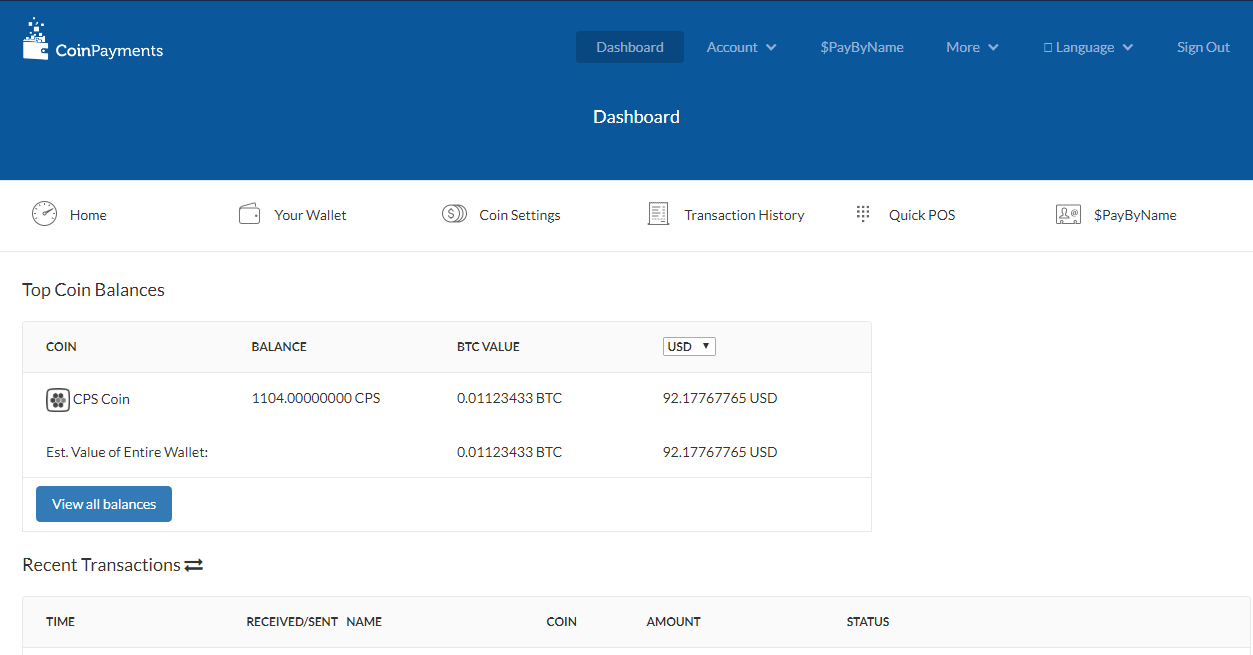Click the $PayByName contact card icon
The height and width of the screenshot is (655, 1253).
pos(1068,214)
